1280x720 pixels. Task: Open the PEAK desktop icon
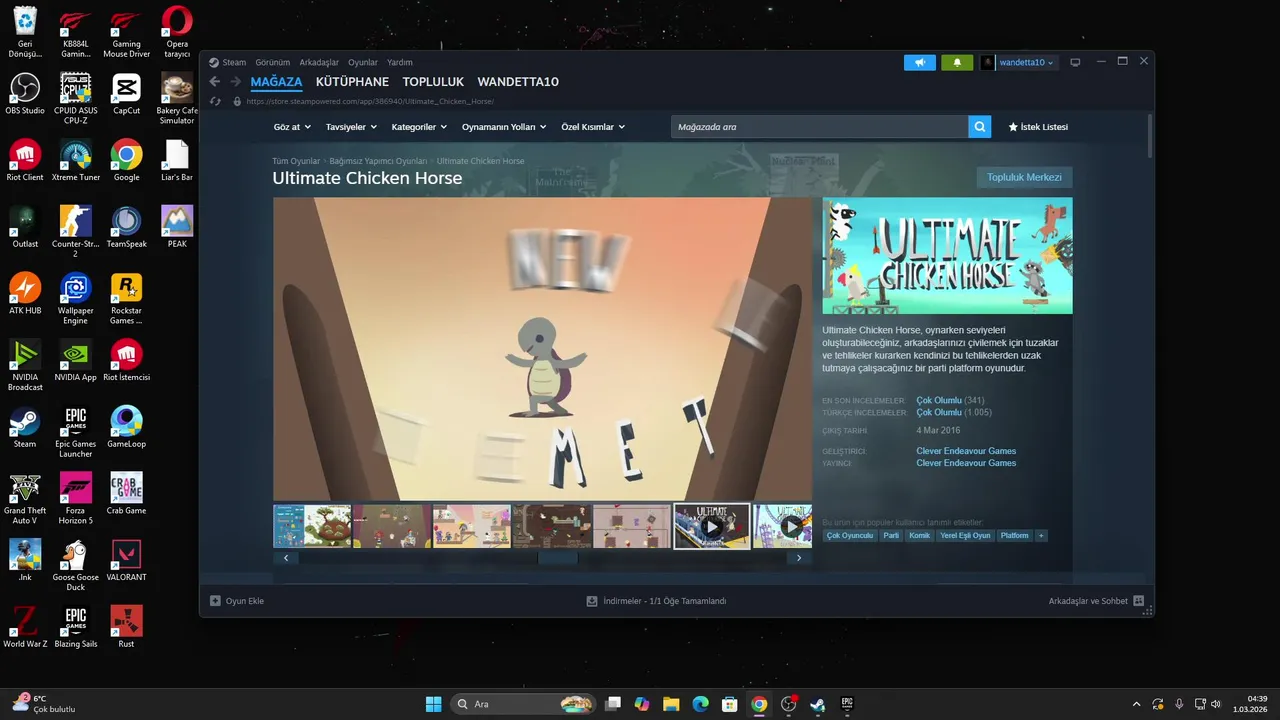coord(177,227)
